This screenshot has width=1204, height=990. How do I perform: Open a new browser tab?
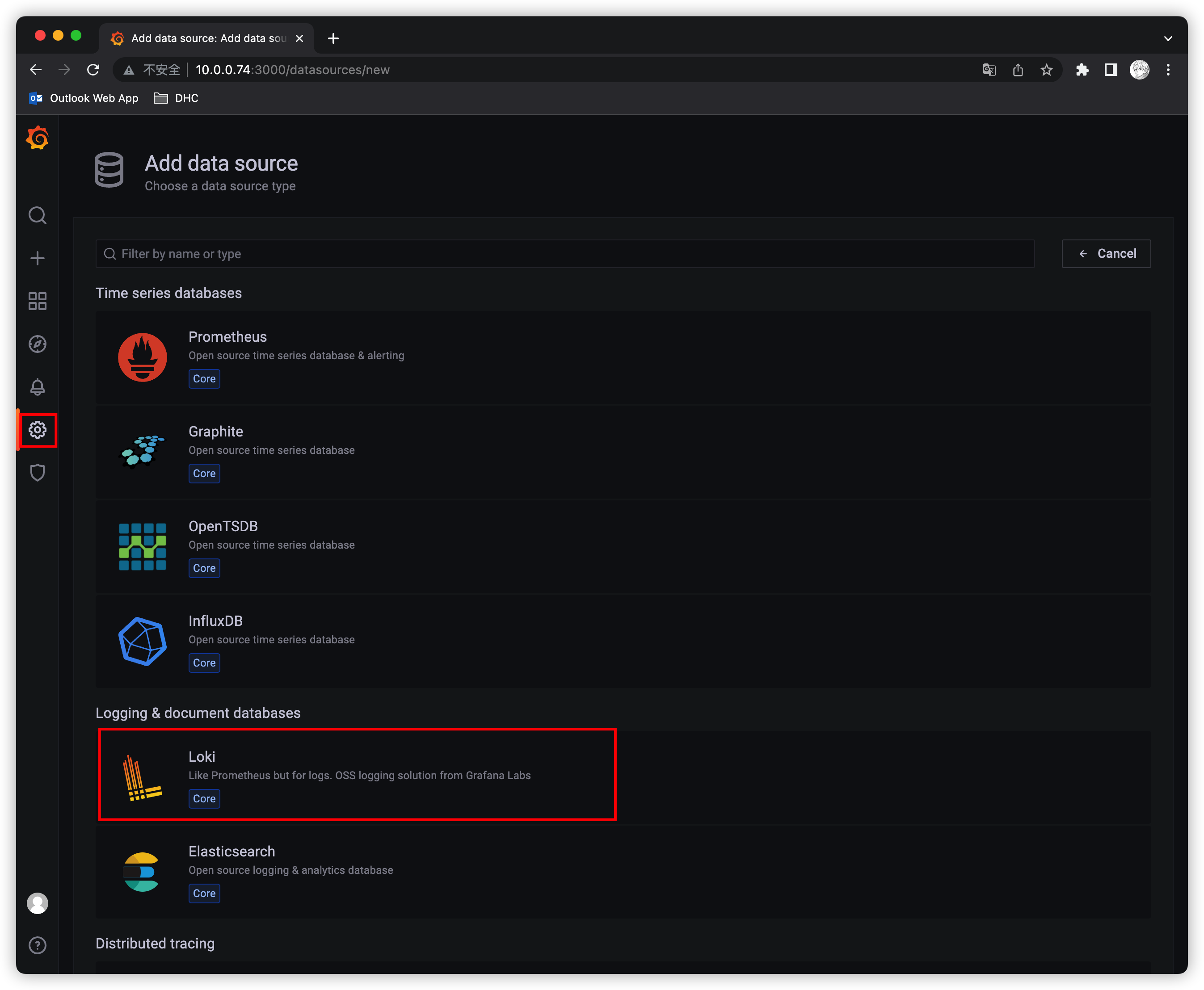(x=334, y=38)
